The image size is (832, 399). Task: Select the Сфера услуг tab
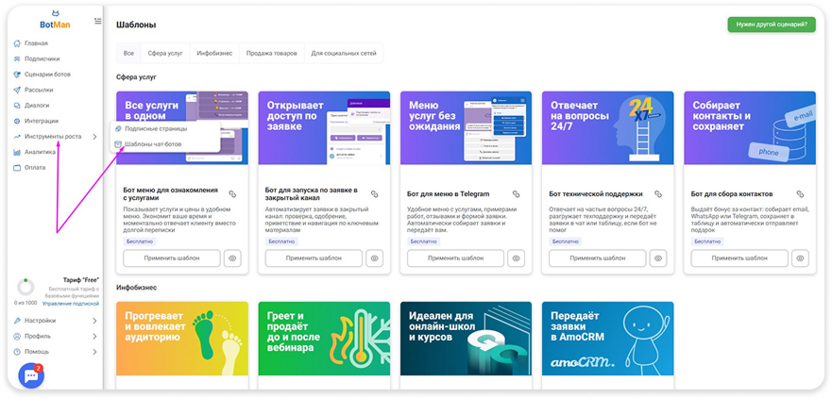[165, 54]
